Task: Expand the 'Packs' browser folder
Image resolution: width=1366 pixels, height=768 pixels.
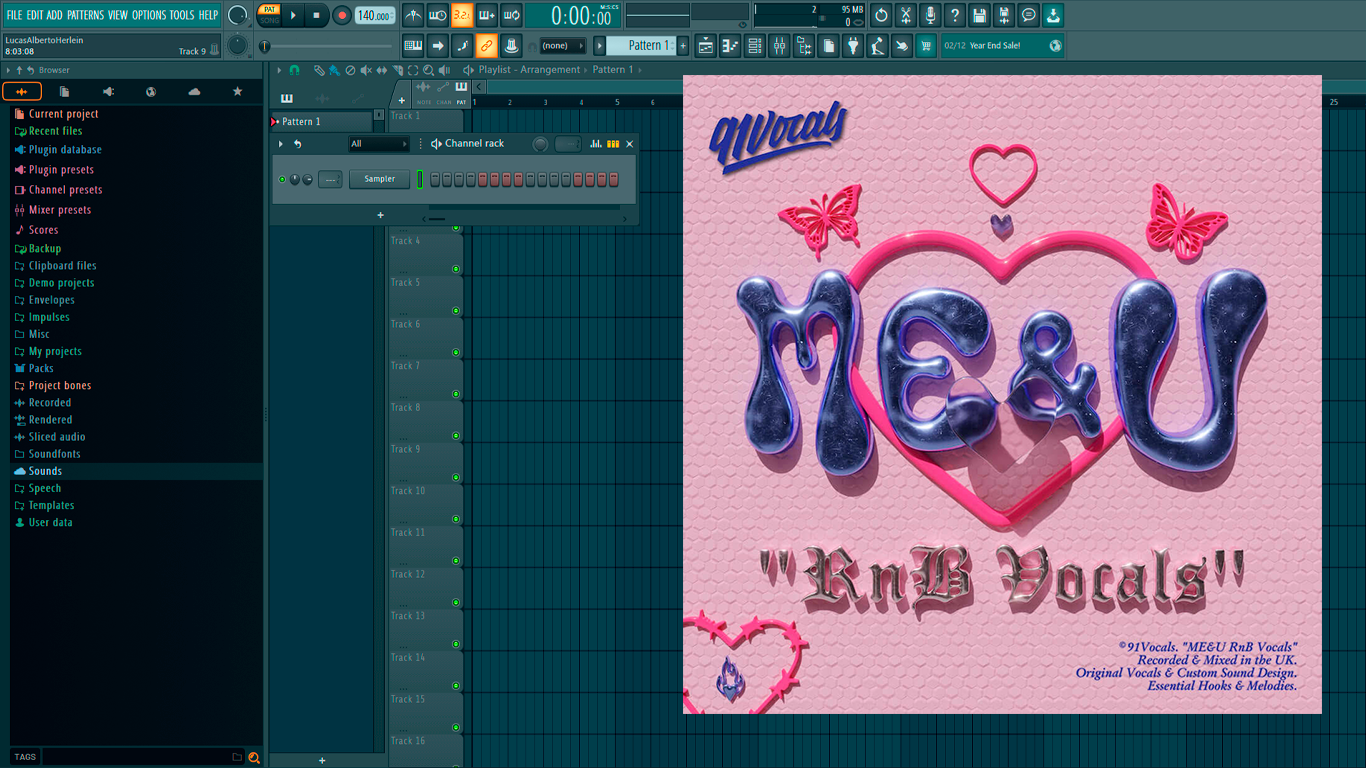Action: click(41, 368)
